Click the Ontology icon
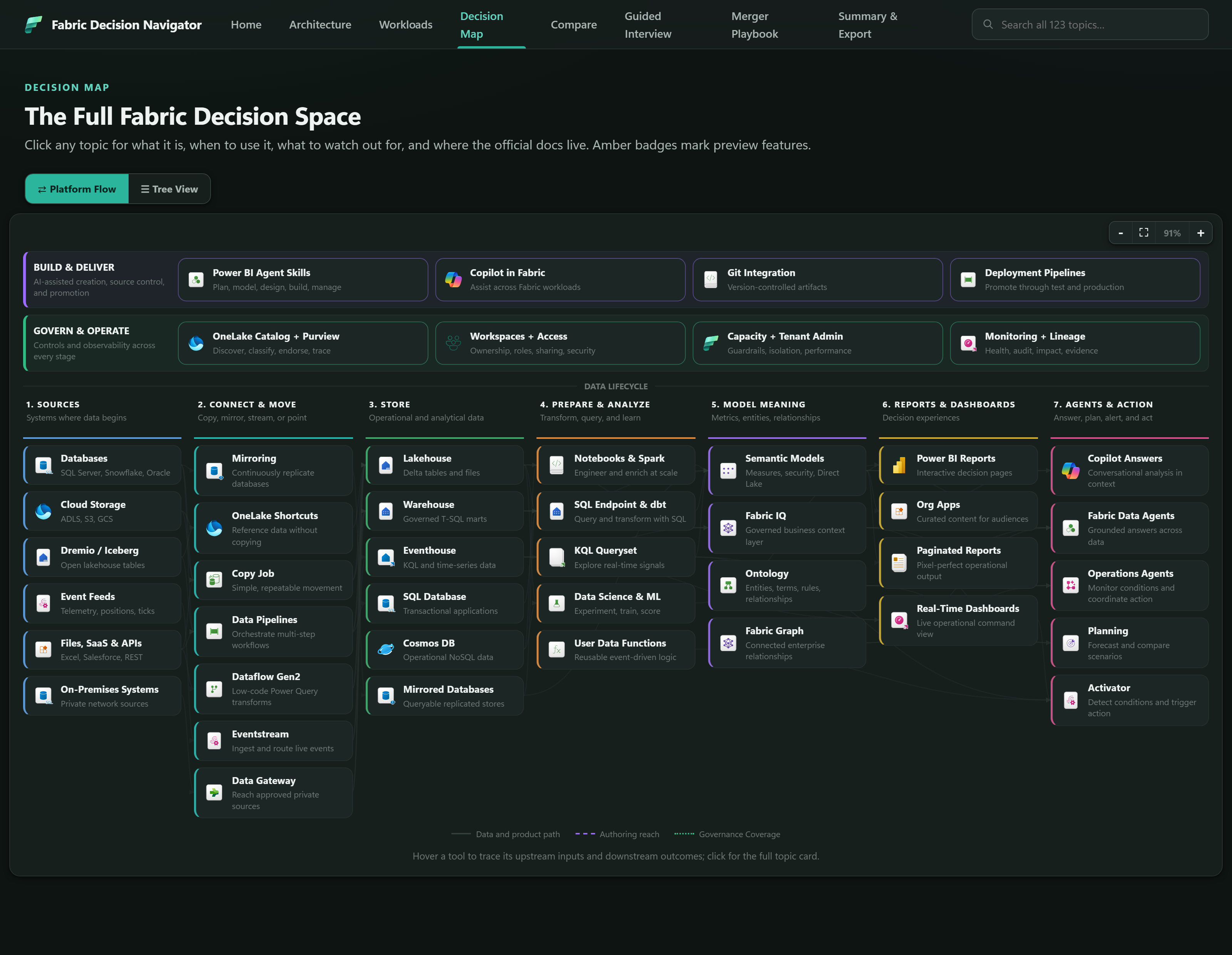The height and width of the screenshot is (955, 1232). coord(728,586)
